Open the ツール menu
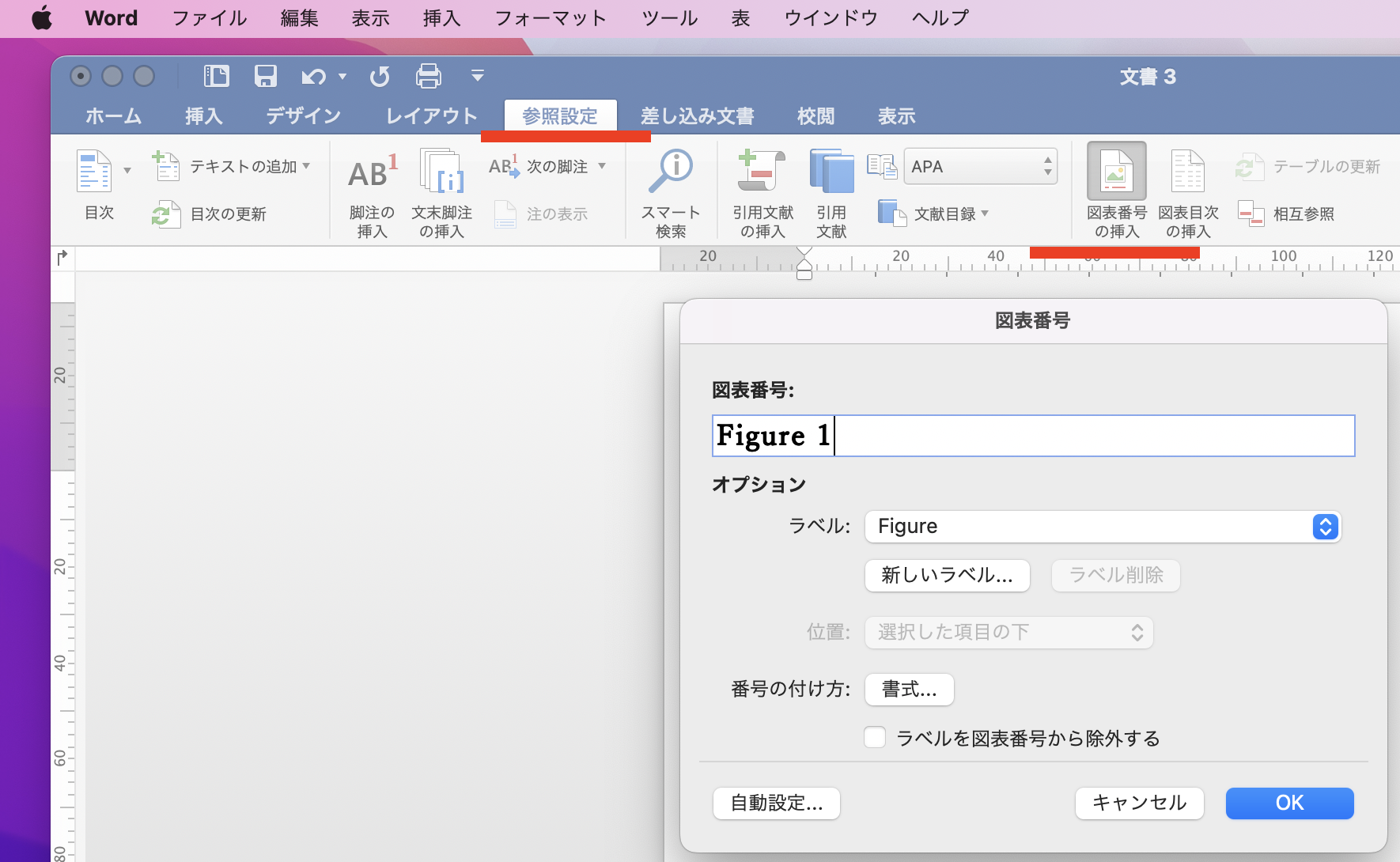 [670, 17]
